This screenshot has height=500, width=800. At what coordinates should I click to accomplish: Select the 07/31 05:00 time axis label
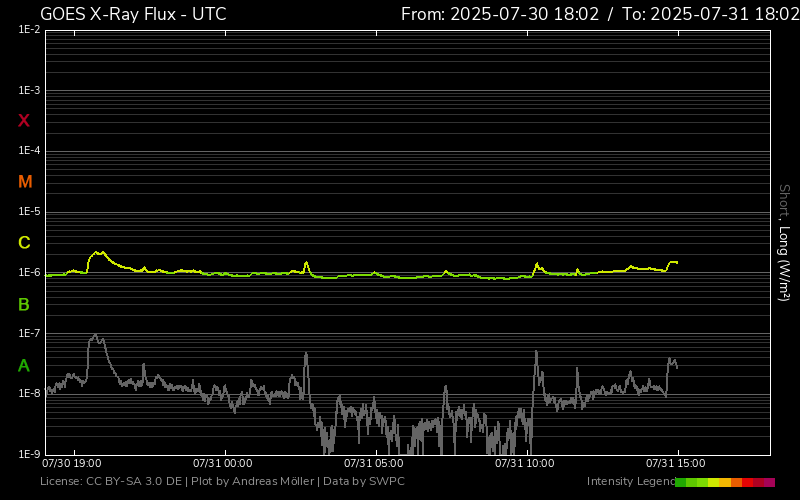click(x=373, y=463)
